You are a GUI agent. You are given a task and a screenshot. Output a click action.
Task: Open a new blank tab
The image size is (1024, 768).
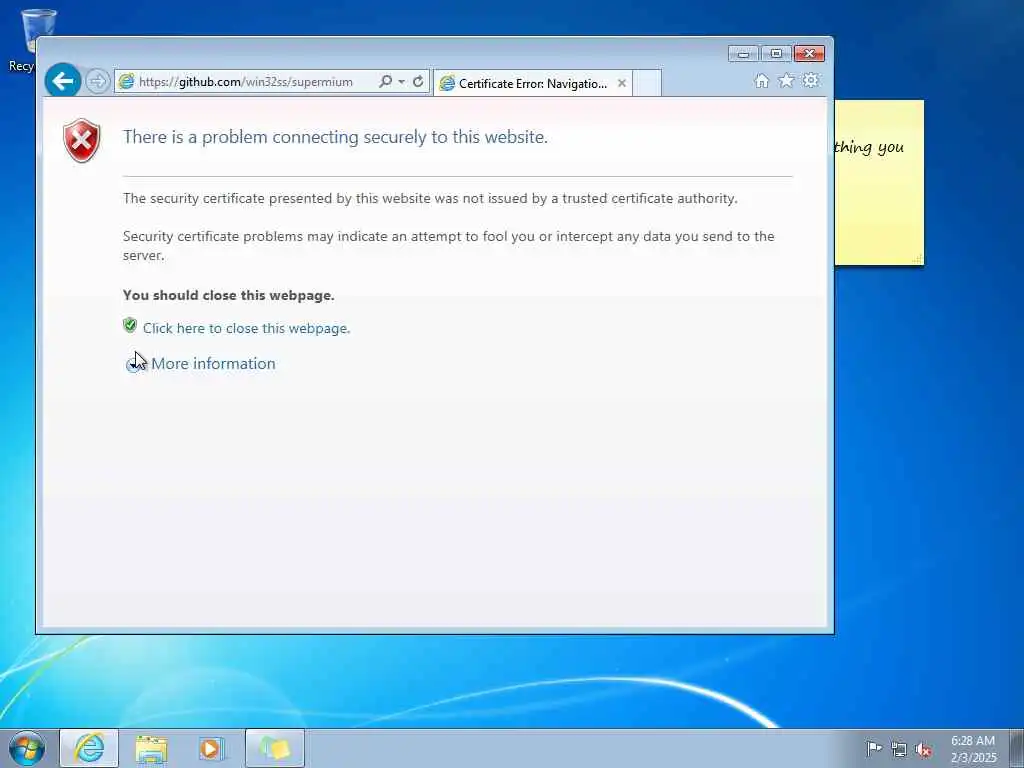point(647,84)
